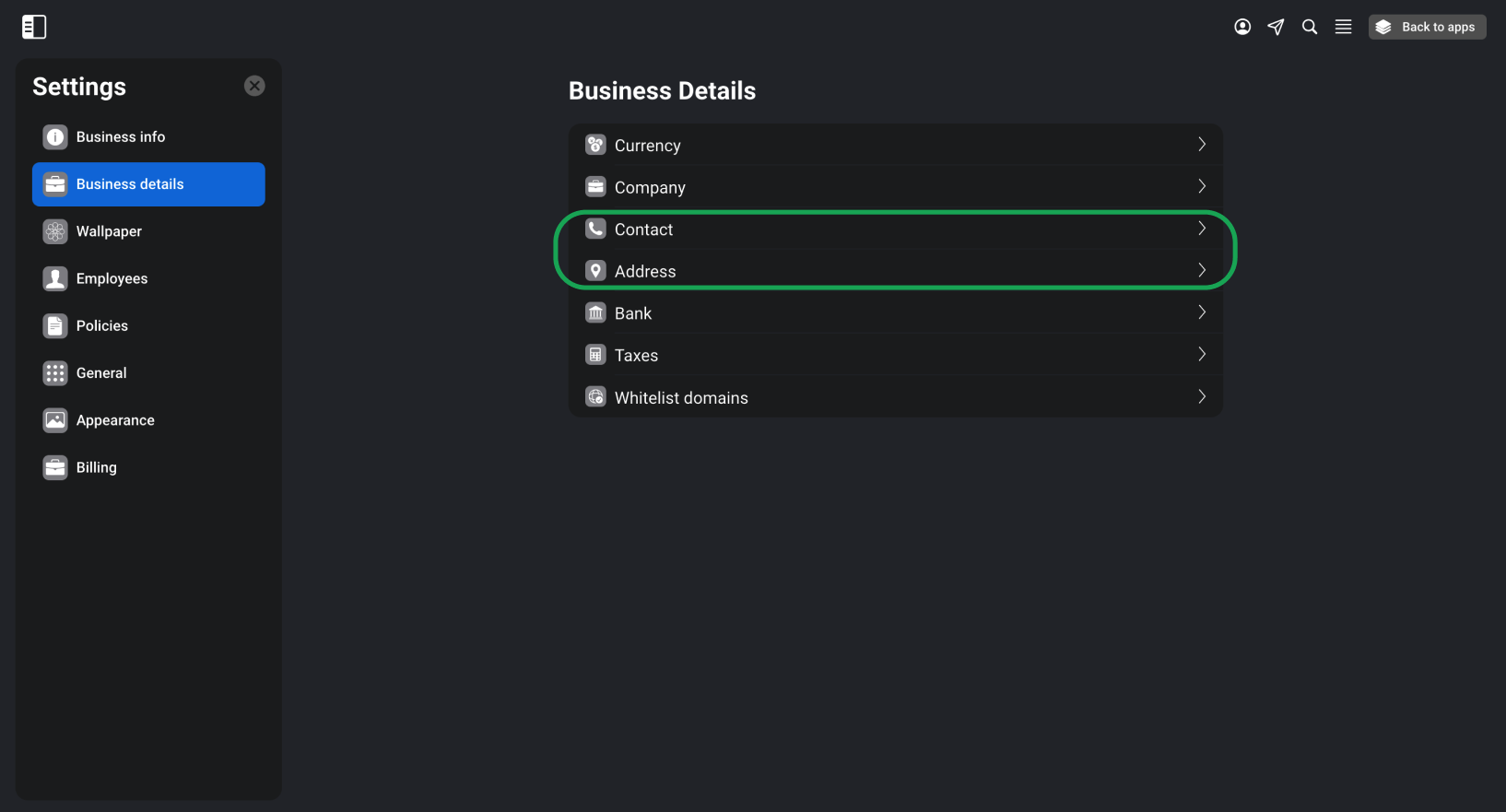Open the Policies section
This screenshot has height=812, width=1506.
click(148, 325)
